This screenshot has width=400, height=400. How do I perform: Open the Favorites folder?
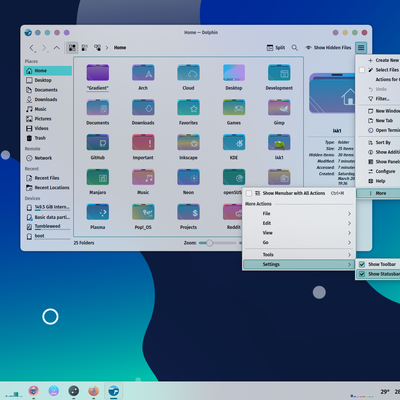click(188, 112)
